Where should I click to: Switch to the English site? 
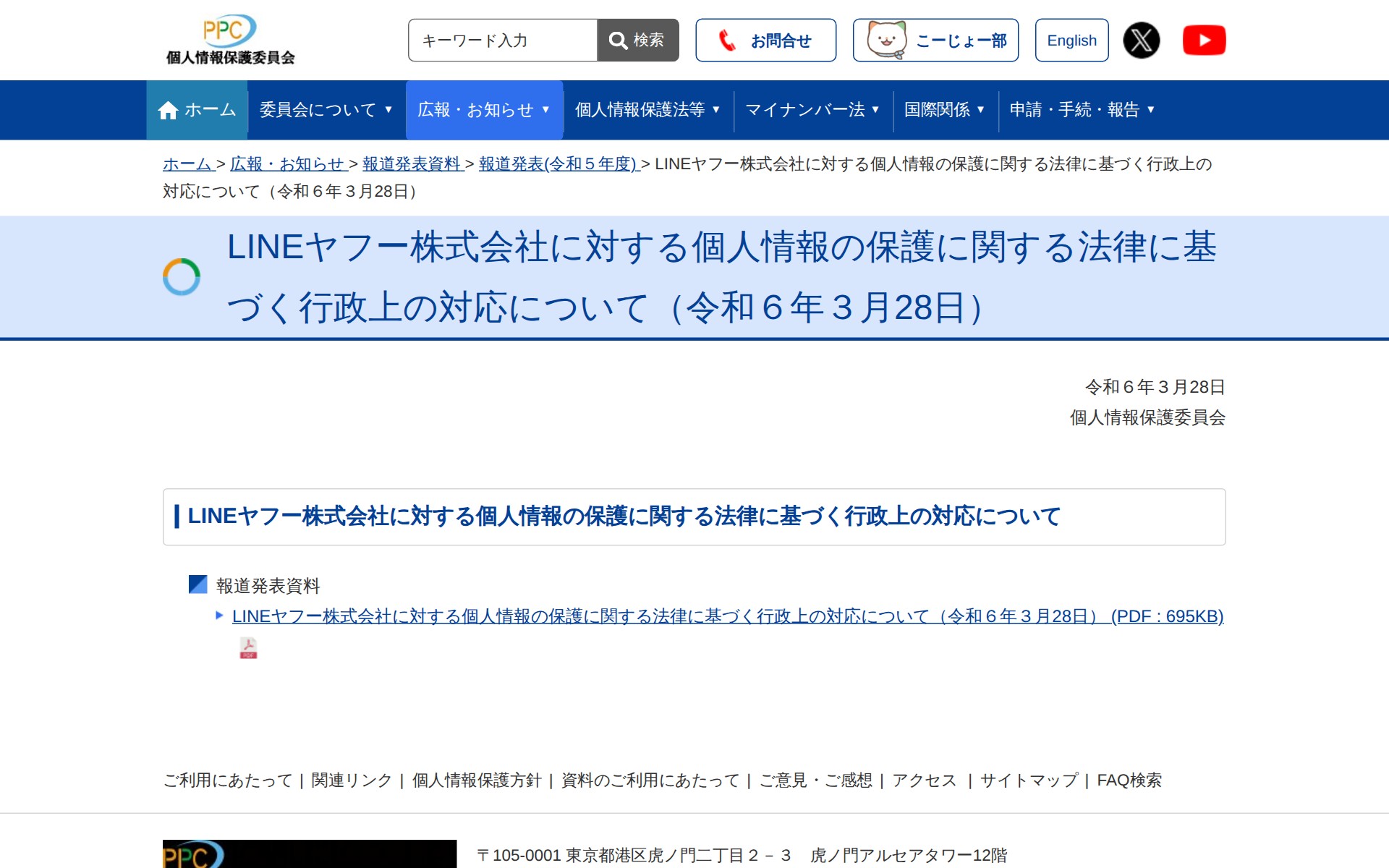pos(1071,41)
